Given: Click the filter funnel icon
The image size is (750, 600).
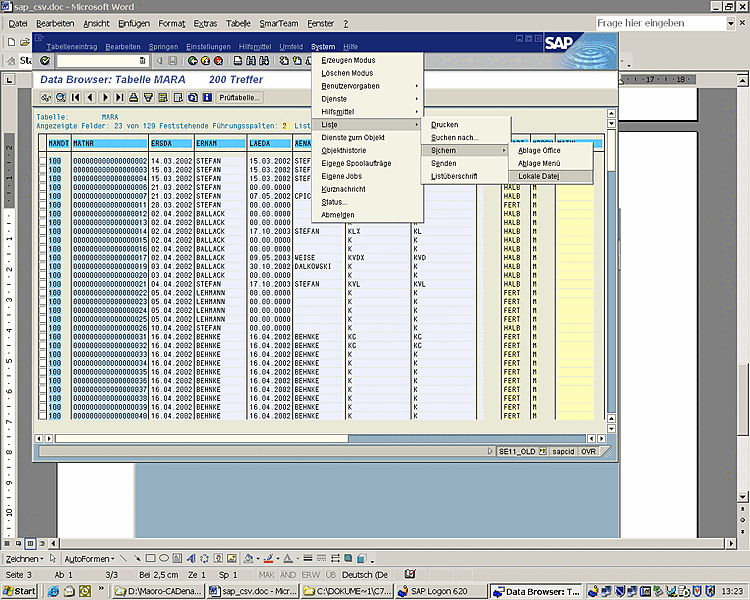Looking at the screenshot, I should coord(148,97).
